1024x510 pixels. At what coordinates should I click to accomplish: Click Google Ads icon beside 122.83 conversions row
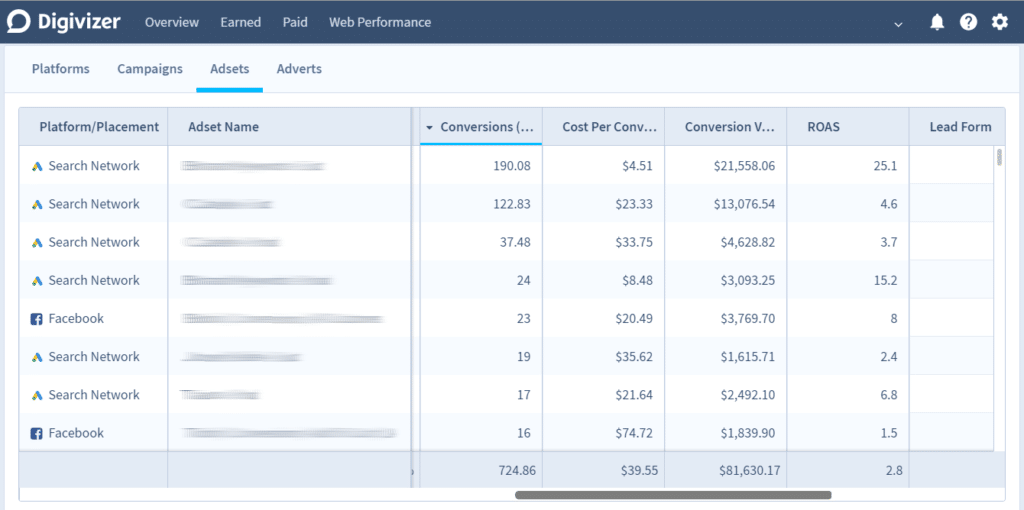point(37,204)
